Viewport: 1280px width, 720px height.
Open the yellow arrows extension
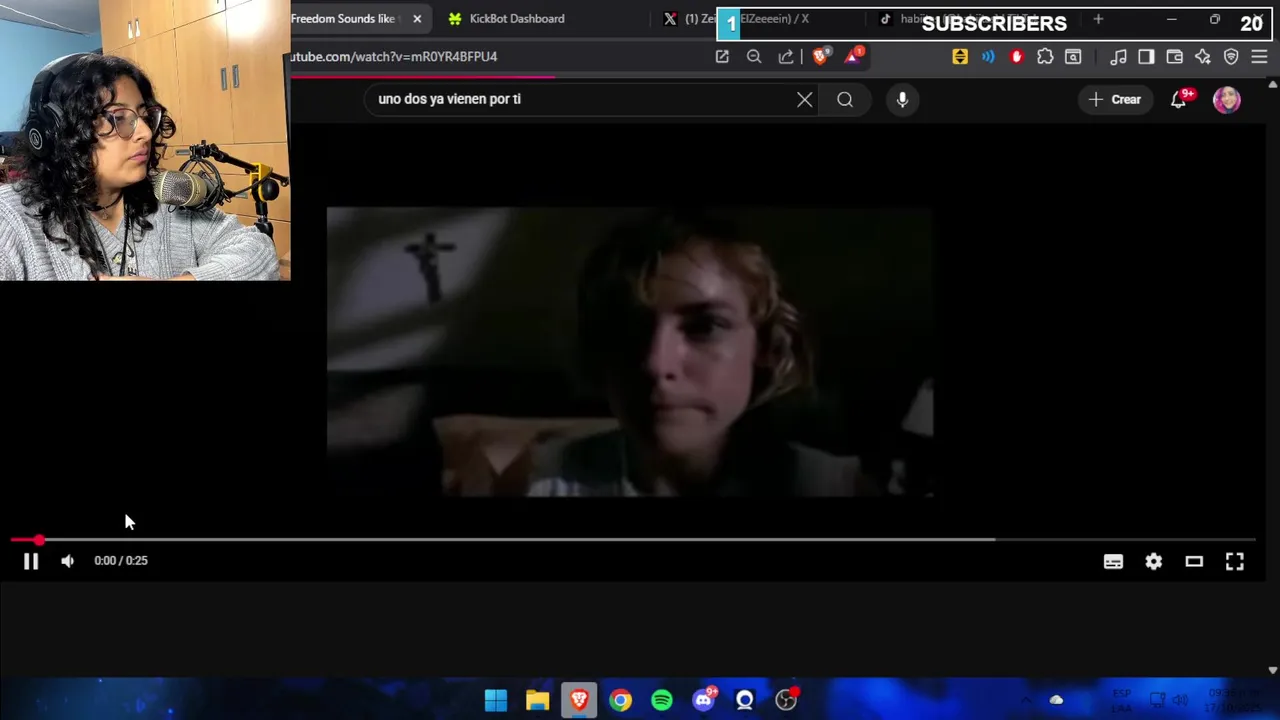[960, 57]
